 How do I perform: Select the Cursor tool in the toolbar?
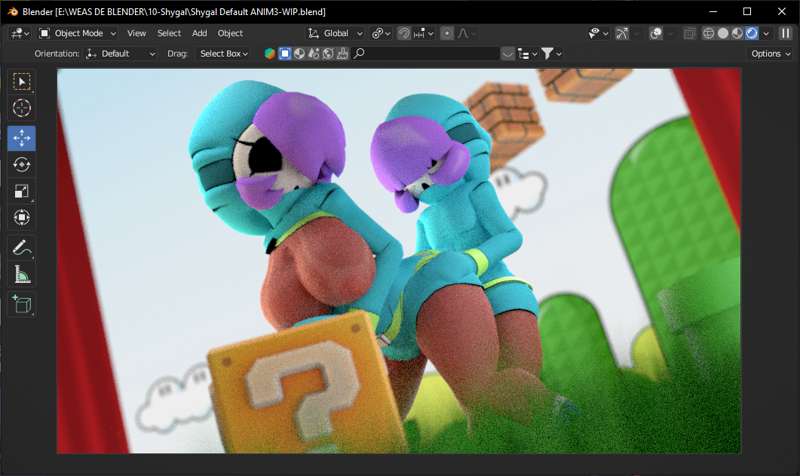pos(21,108)
